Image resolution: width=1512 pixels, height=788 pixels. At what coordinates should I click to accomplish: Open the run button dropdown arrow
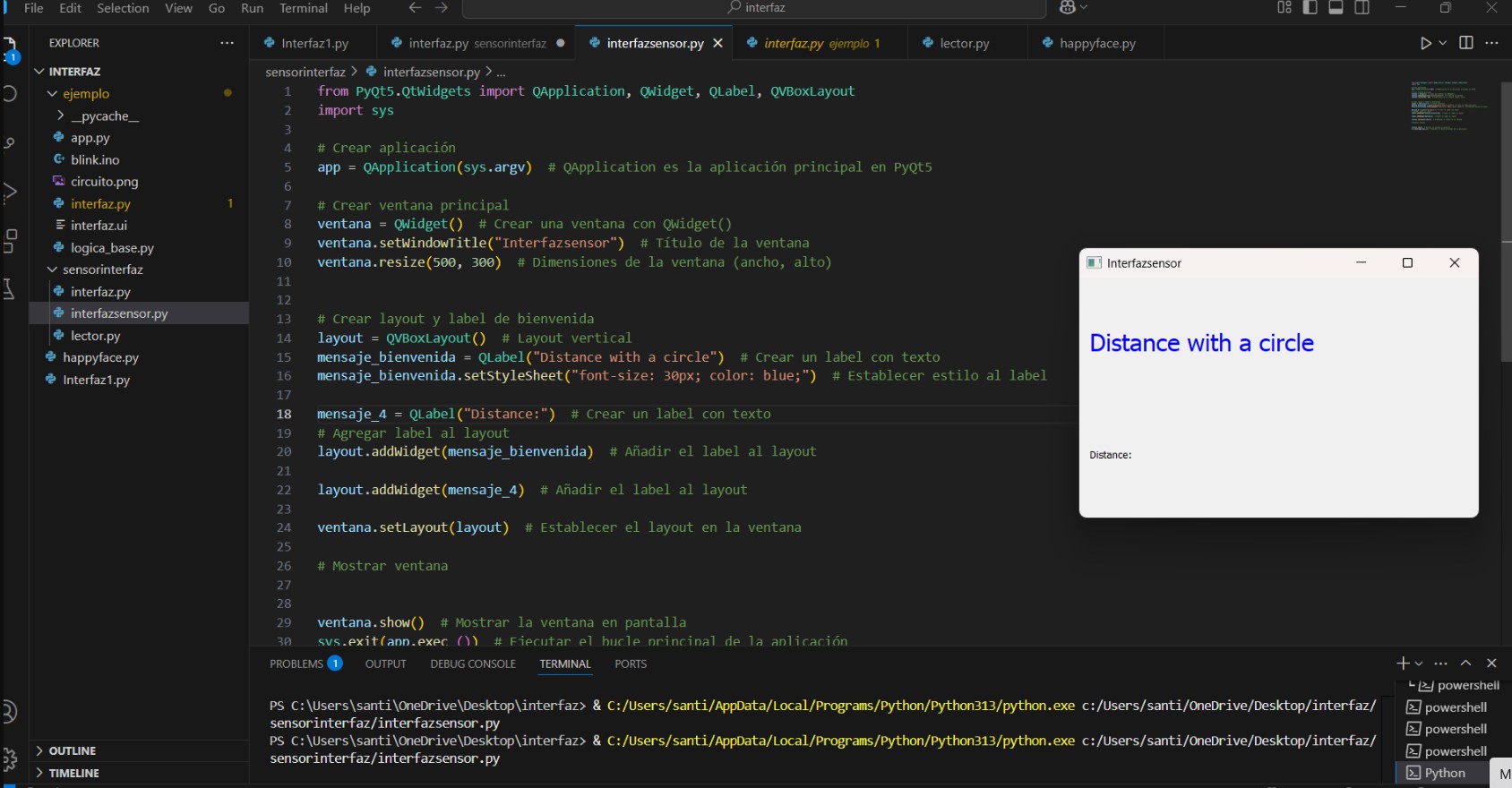(x=1442, y=43)
